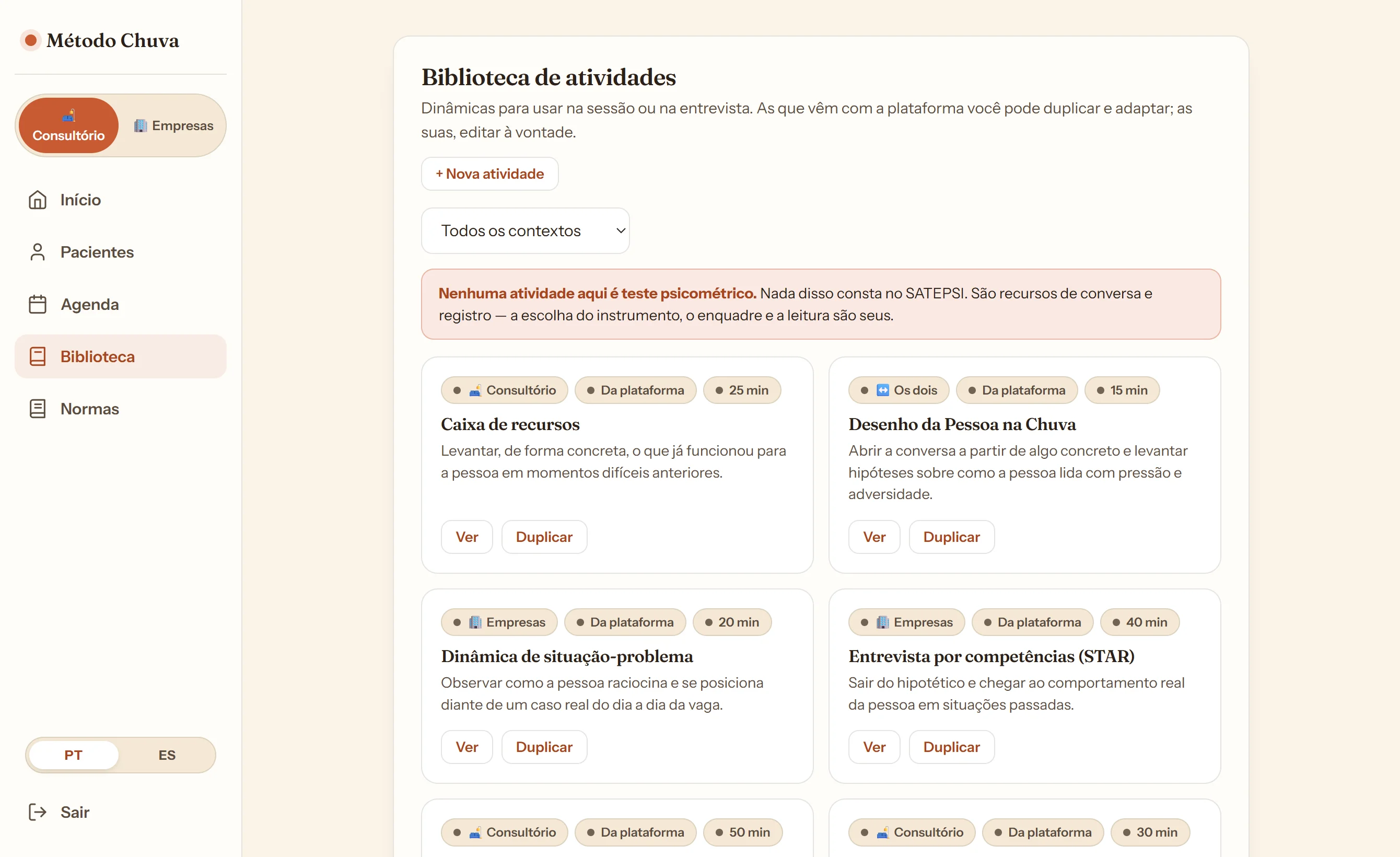Click the Agenda calendar icon

click(x=38, y=305)
